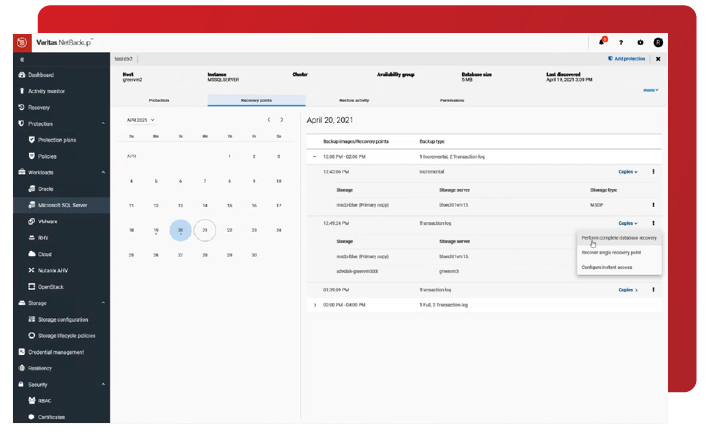
Task: Open actions menu for MSDP storage copy
Action: 653,205
